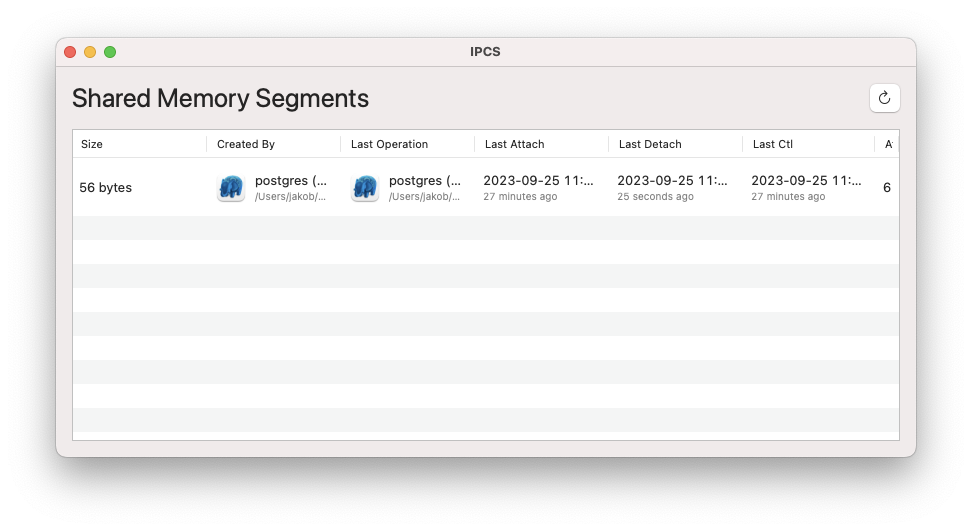Click the Last Detach column header

(x=675, y=144)
